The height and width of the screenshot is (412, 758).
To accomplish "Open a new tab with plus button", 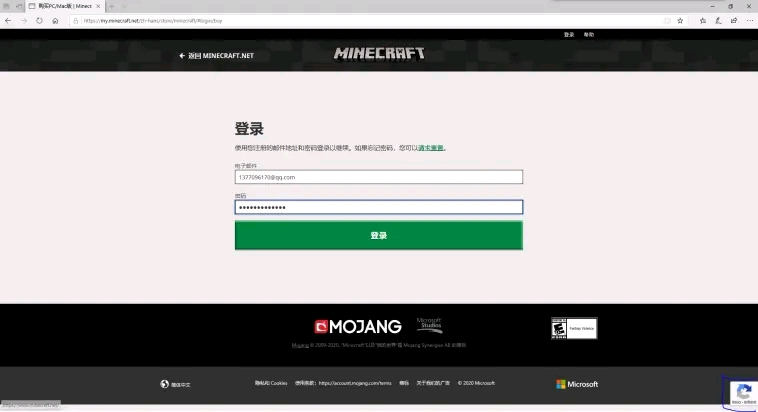I will (111, 6).
